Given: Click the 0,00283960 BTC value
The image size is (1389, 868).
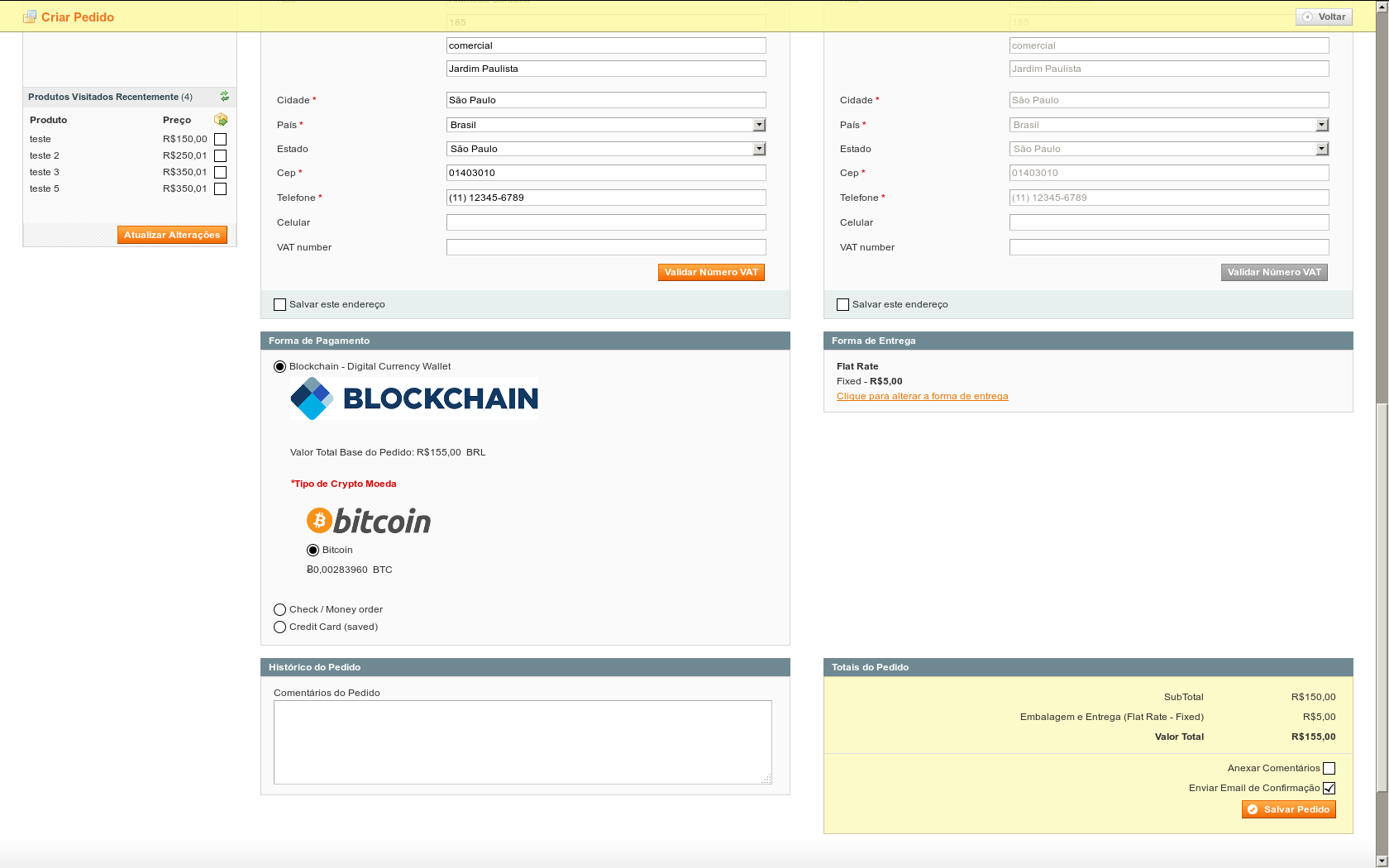Looking at the screenshot, I should click(349, 570).
